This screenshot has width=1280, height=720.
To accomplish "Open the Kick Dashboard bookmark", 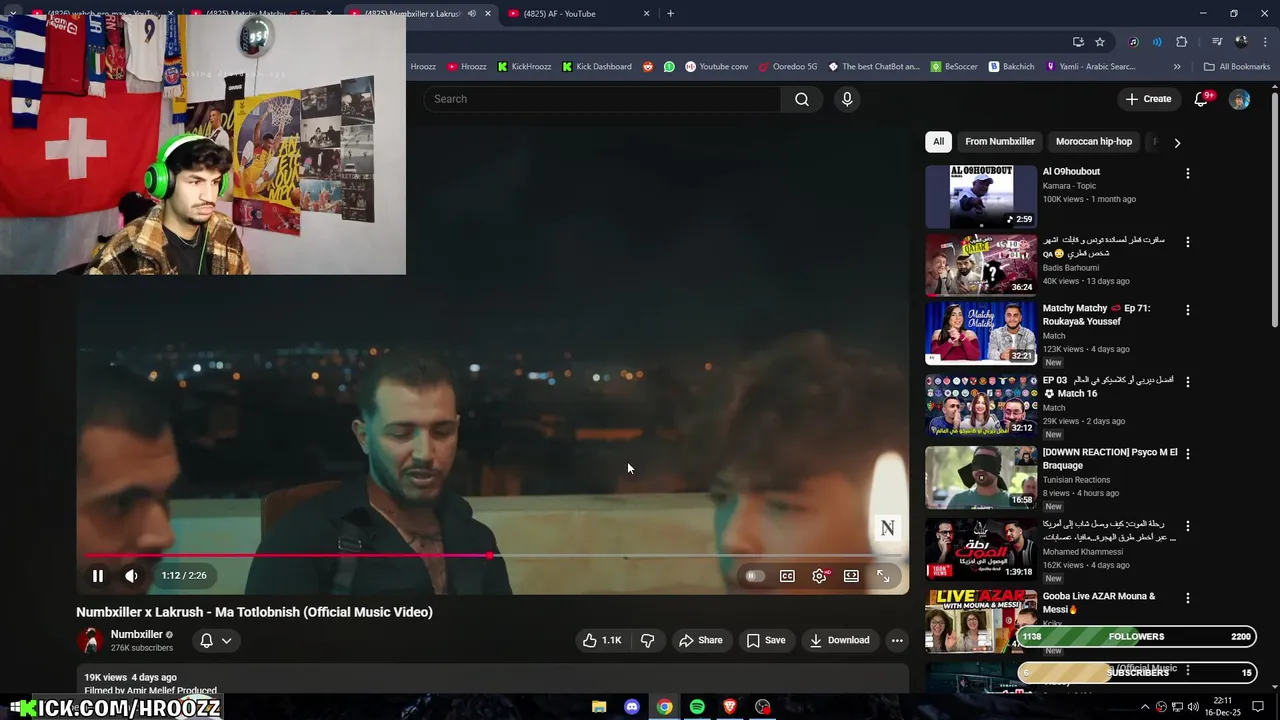I will 596,67.
